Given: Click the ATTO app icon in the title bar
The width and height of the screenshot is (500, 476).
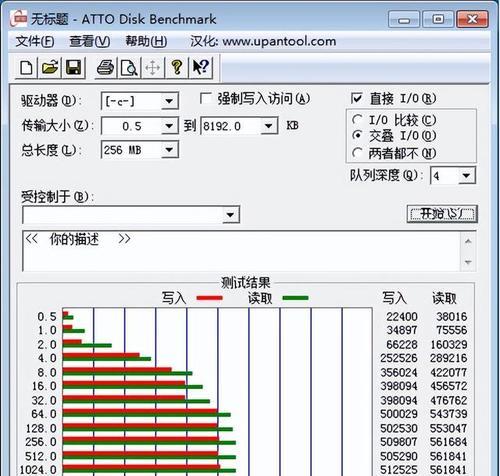Looking at the screenshot, I should tap(18, 18).
